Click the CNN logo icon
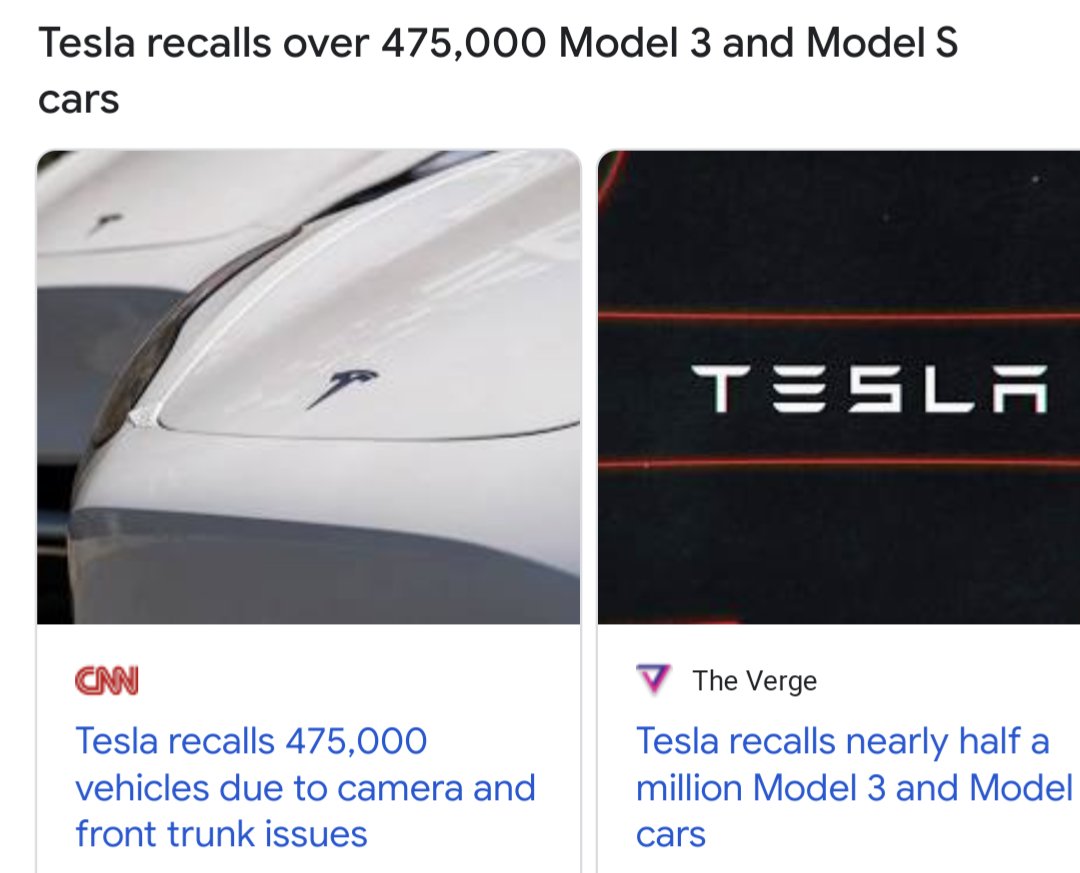Screen dimensions: 1080x873 coord(107,681)
